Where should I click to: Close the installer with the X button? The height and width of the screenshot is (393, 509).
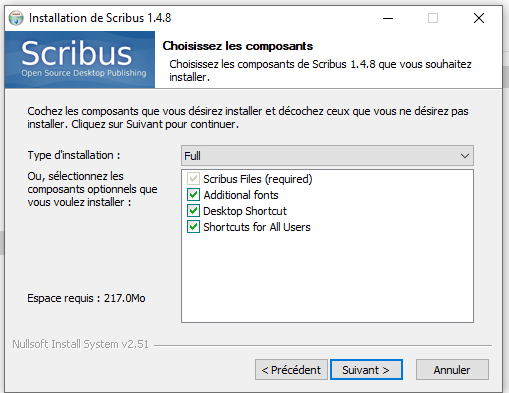[x=479, y=18]
